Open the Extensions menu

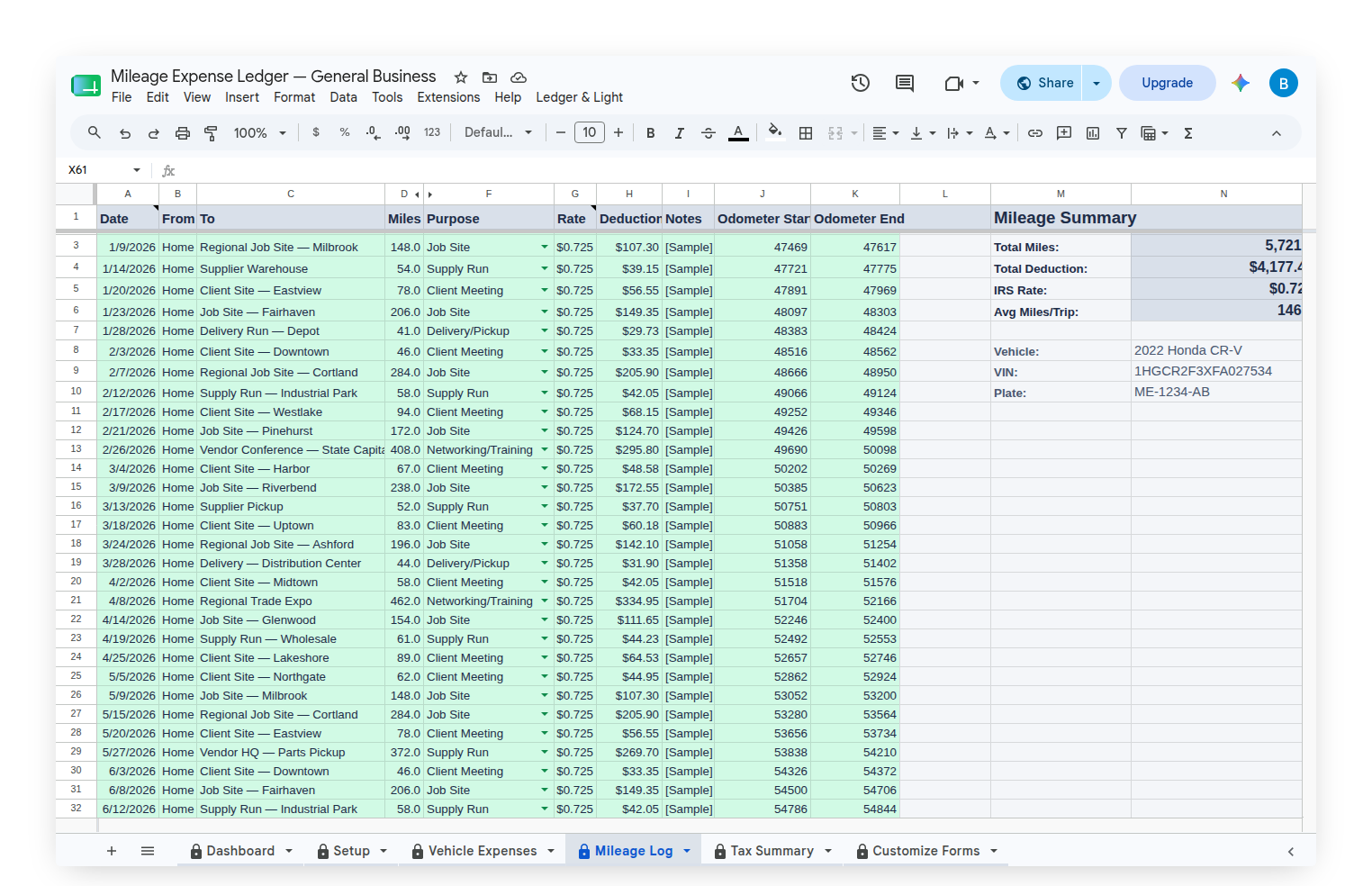448,97
